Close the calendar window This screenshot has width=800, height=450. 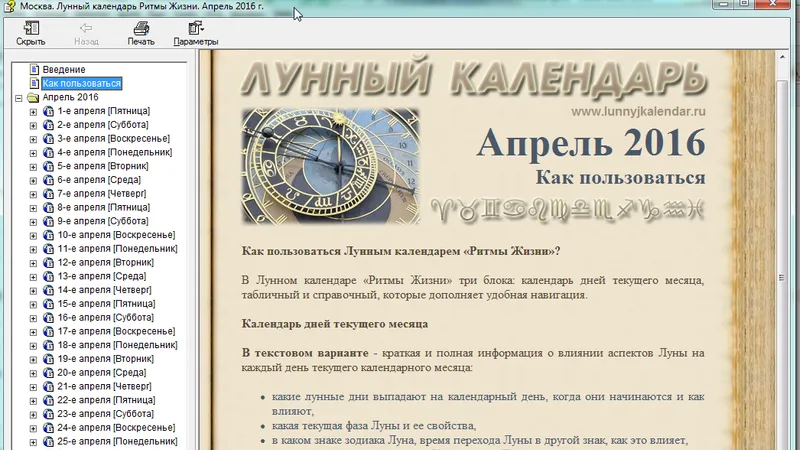[772, 4]
